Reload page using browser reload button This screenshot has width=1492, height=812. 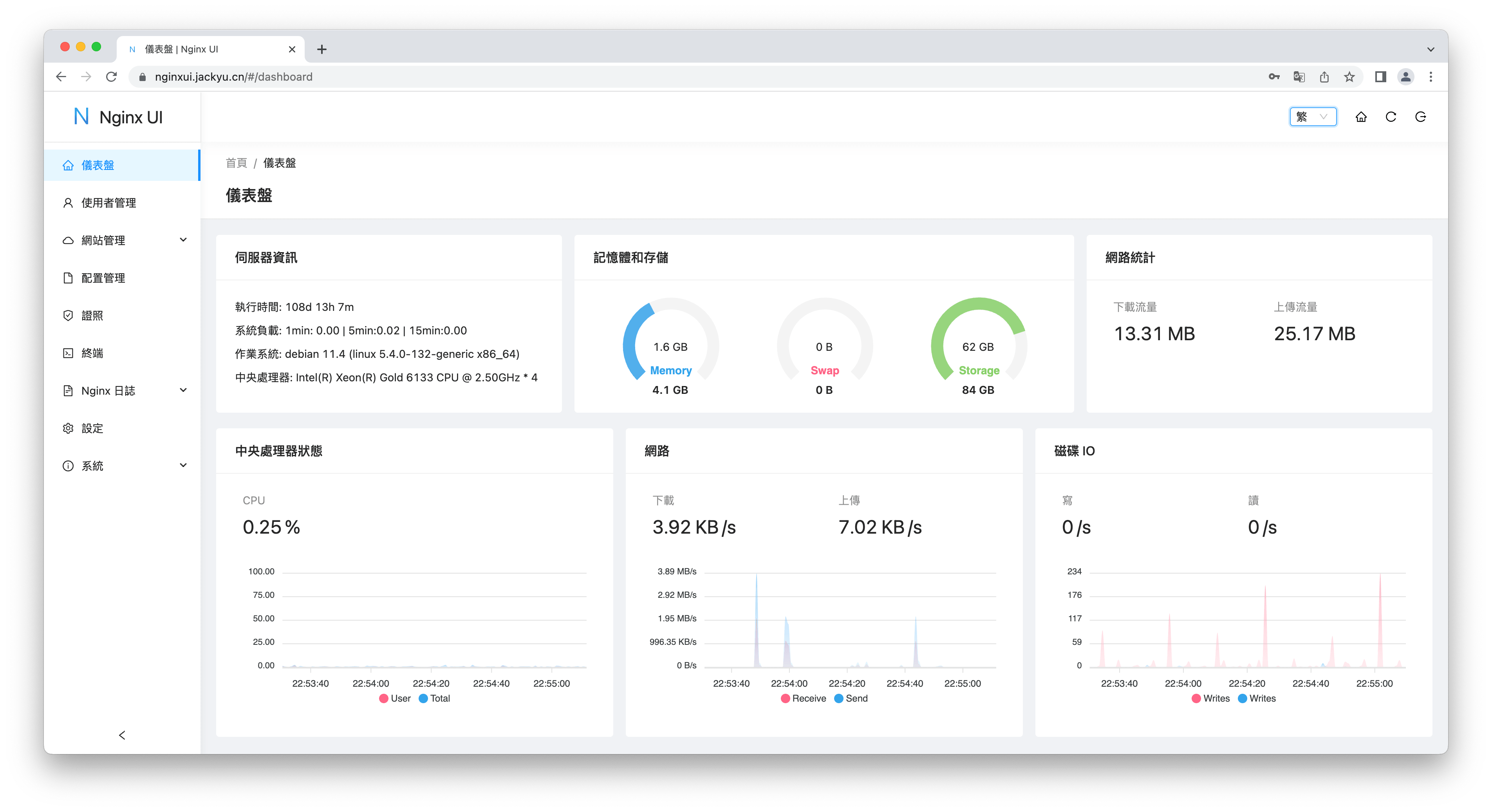click(x=111, y=77)
